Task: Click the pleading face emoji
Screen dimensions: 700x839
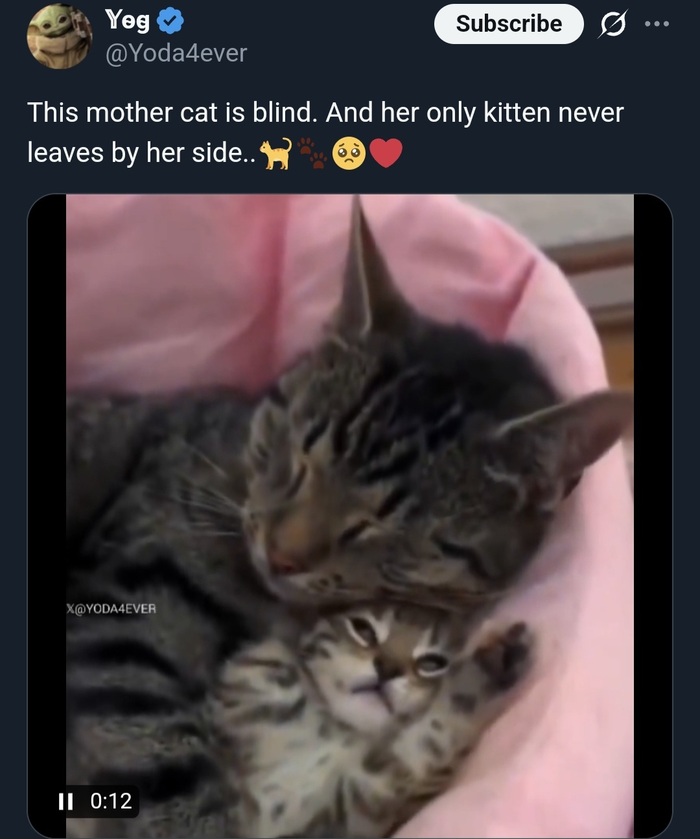Action: coord(349,154)
